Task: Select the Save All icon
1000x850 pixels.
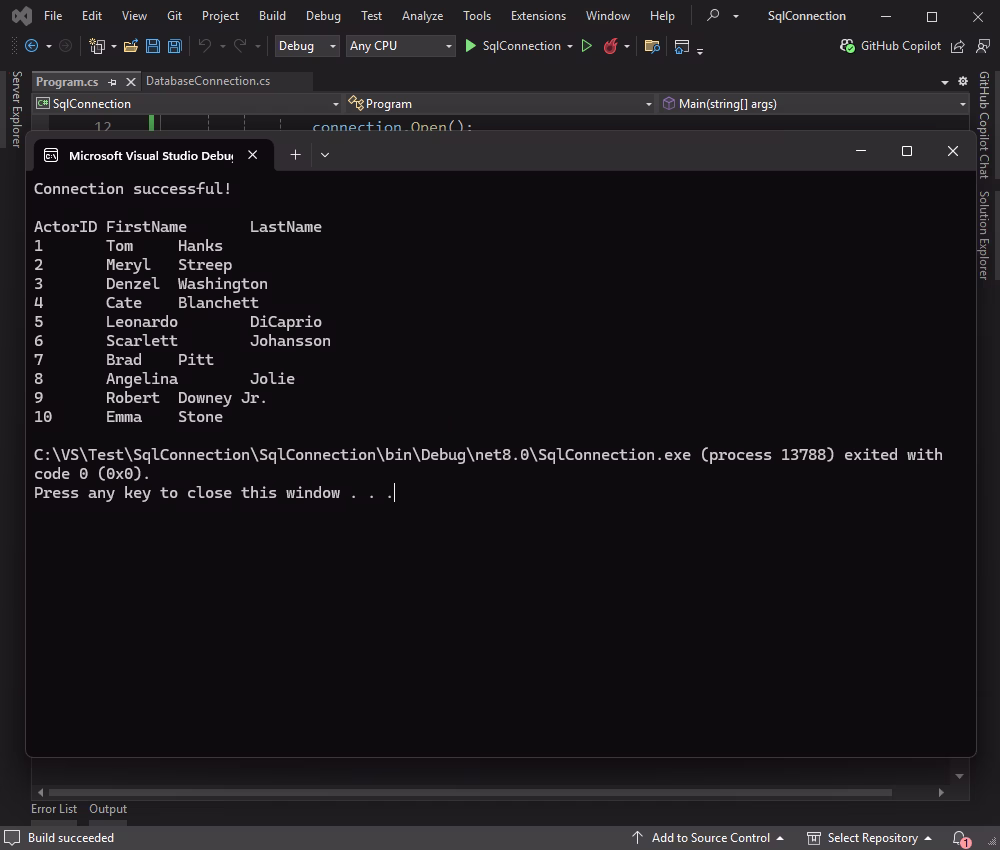Action: (x=175, y=46)
